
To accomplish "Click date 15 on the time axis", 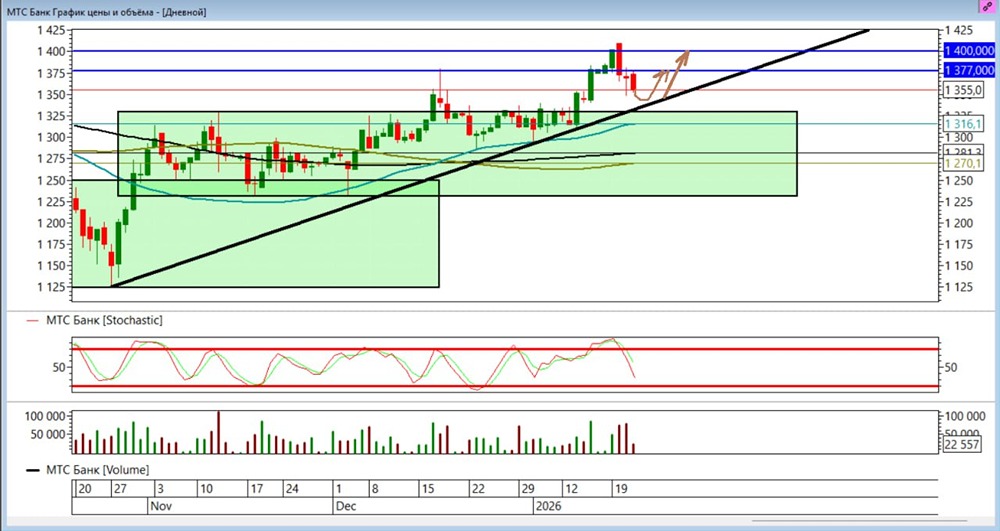I will click(427, 489).
